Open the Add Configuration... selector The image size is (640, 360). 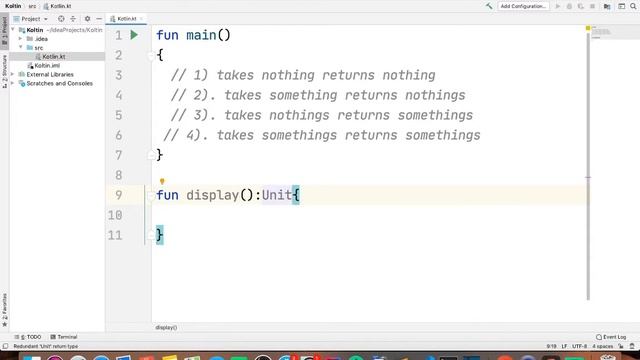(523, 6)
